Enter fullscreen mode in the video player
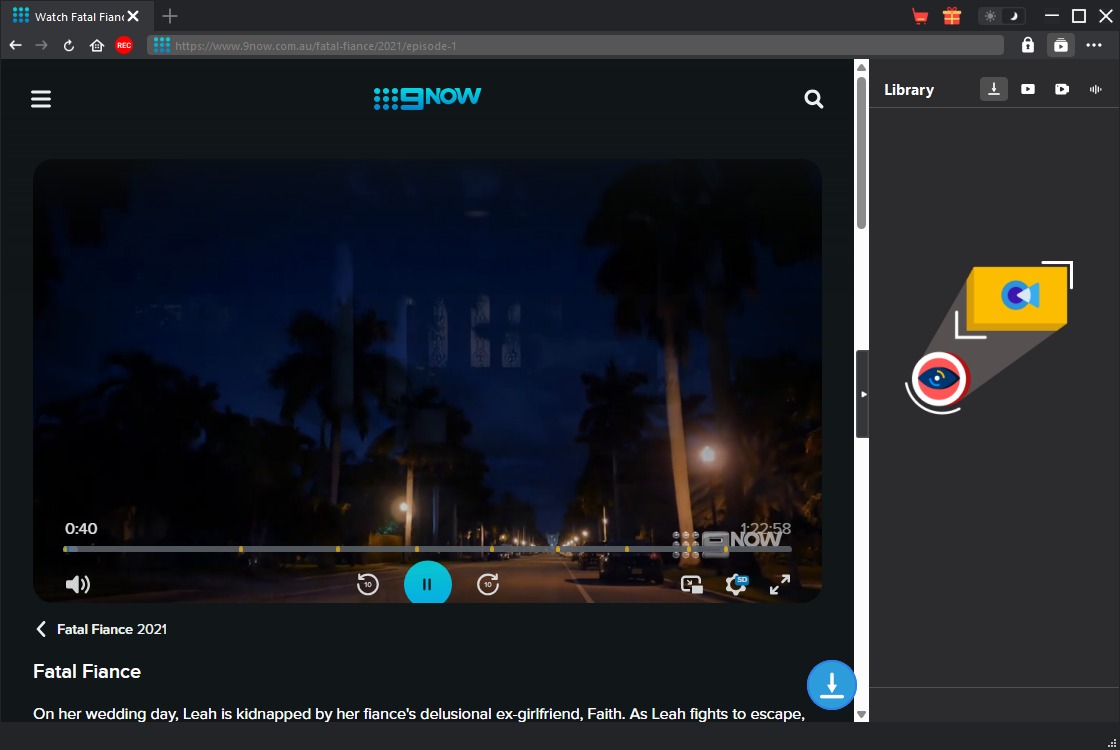The height and width of the screenshot is (750, 1120). 780,585
